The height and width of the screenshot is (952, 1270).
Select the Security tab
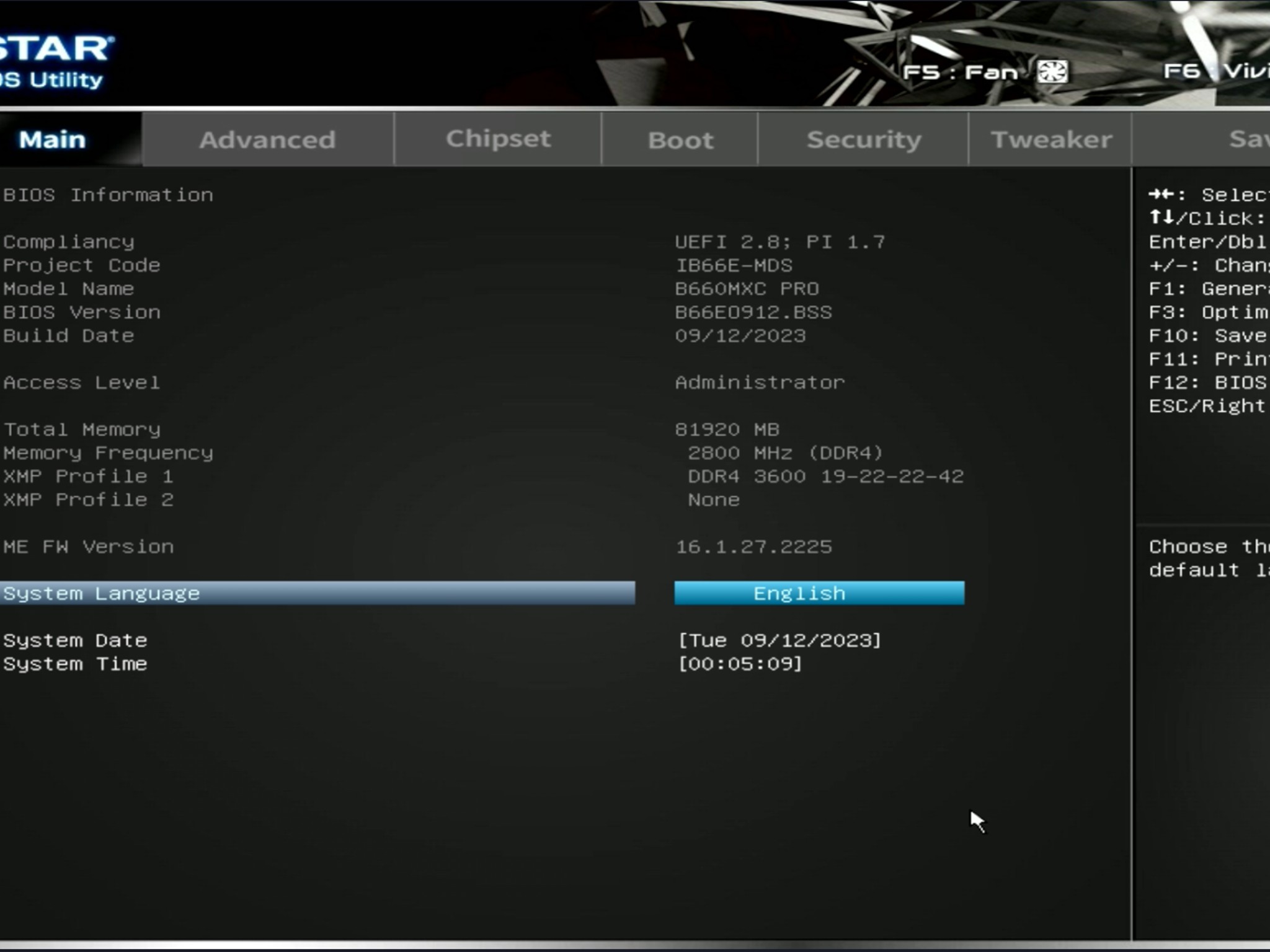pos(864,139)
